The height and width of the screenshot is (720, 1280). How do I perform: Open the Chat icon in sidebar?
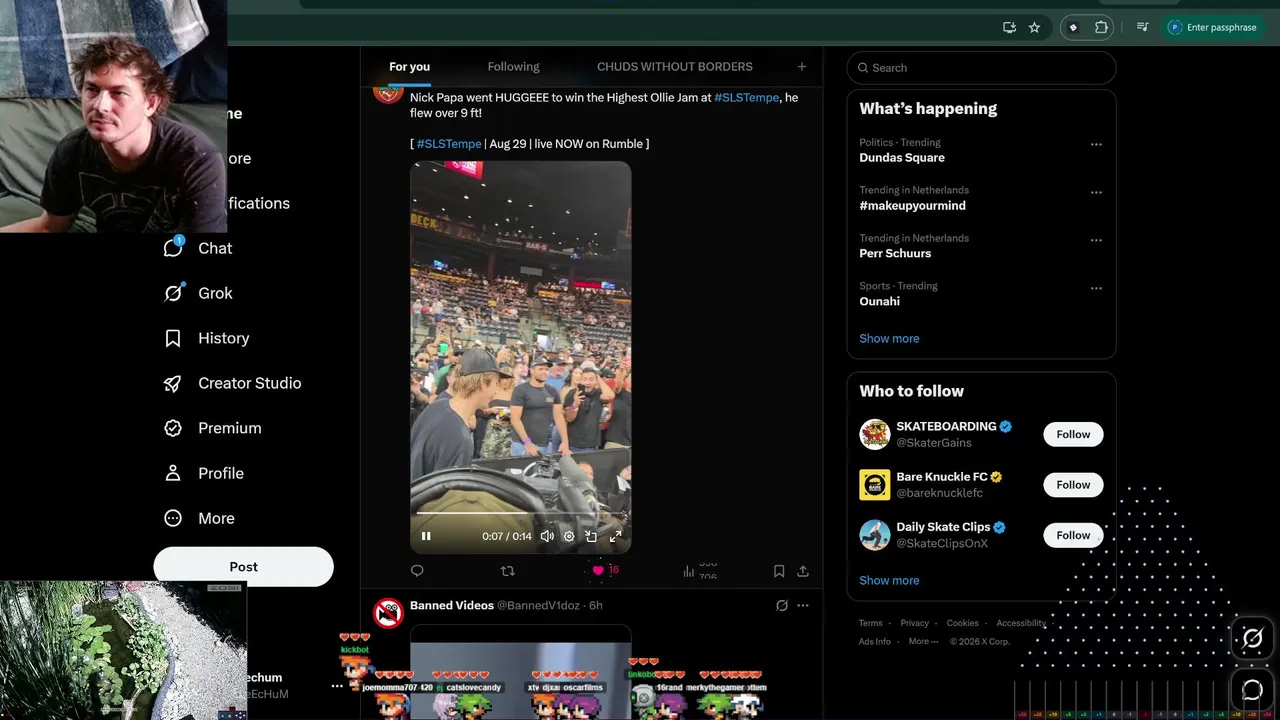coord(173,247)
